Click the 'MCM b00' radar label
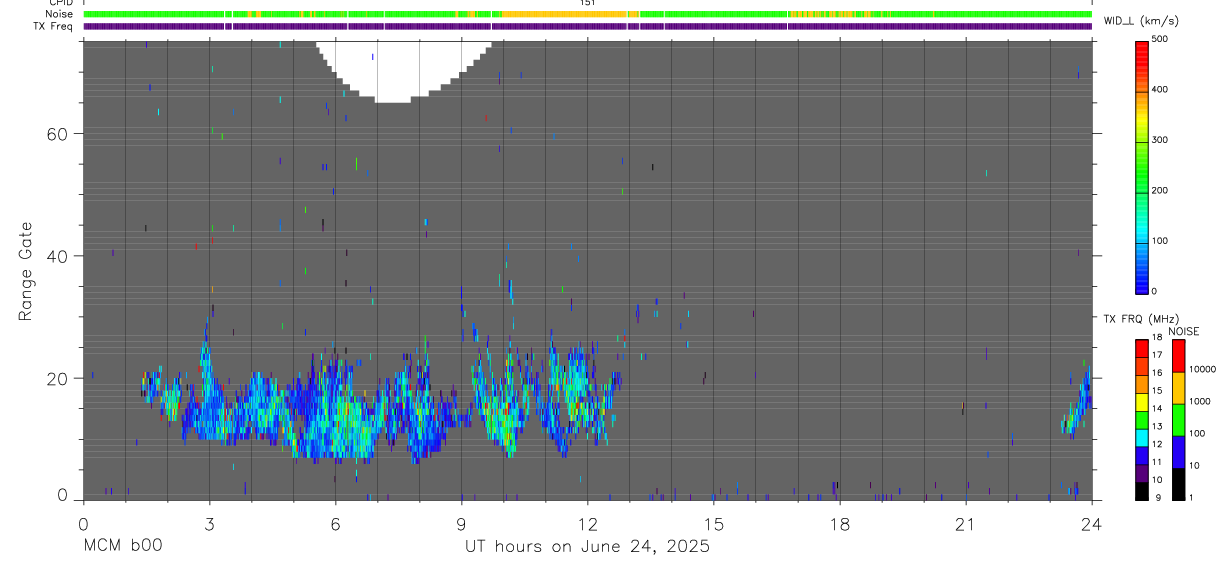 123,545
